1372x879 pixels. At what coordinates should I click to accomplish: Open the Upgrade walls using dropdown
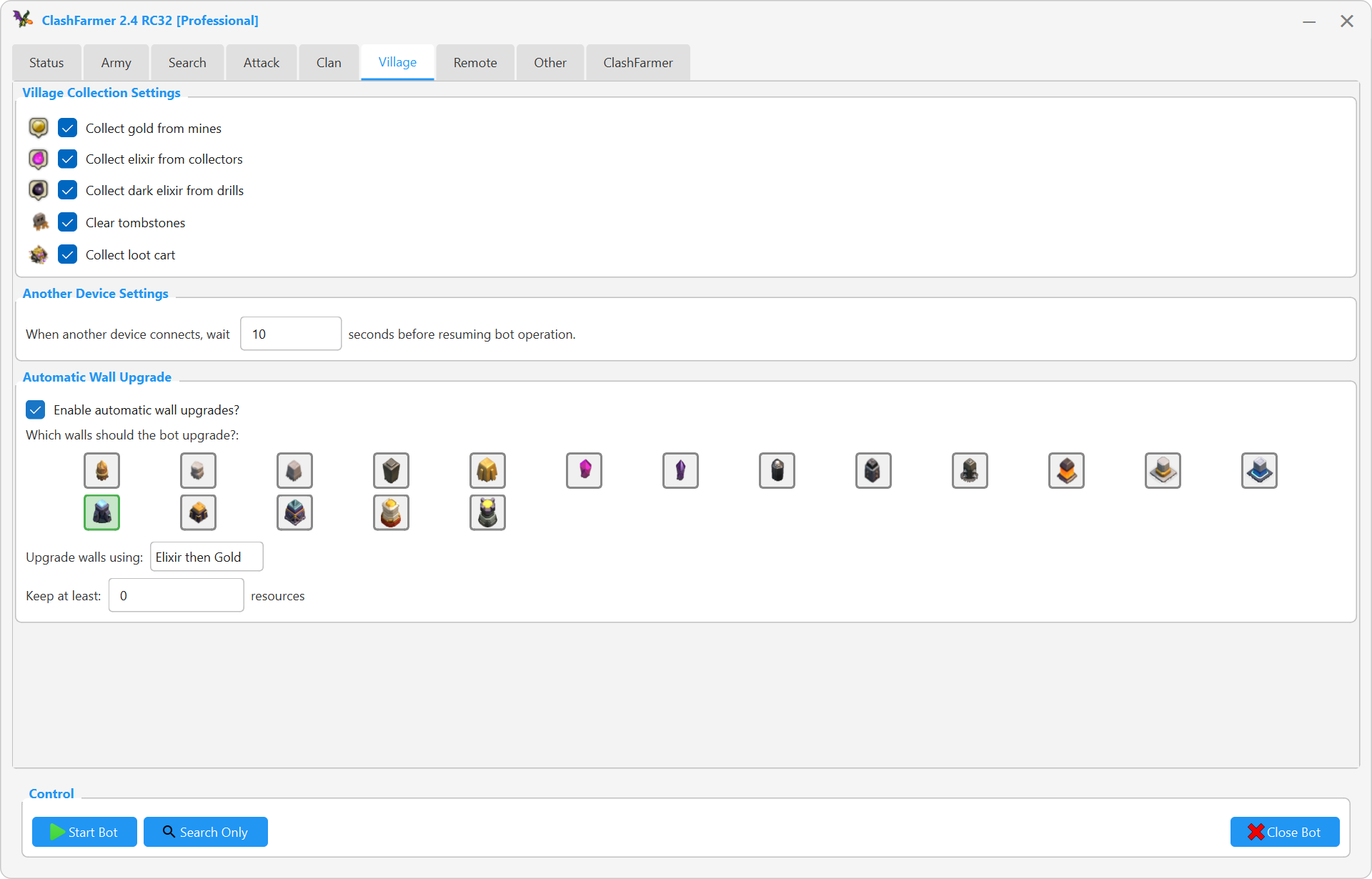click(207, 557)
